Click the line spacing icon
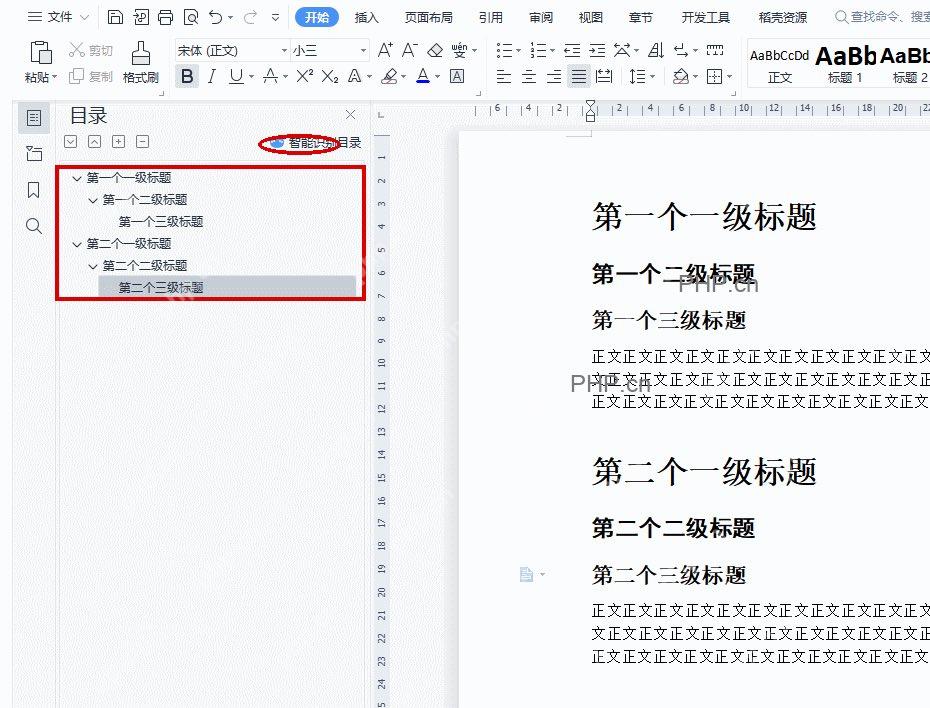 point(637,76)
